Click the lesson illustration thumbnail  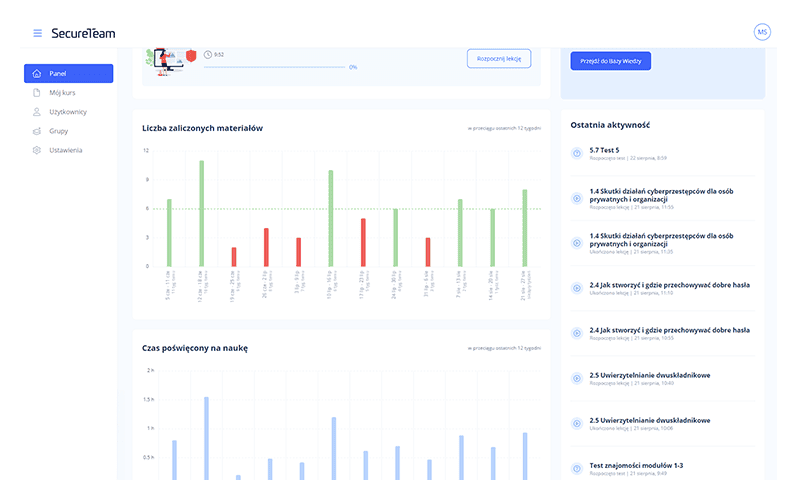point(166,59)
